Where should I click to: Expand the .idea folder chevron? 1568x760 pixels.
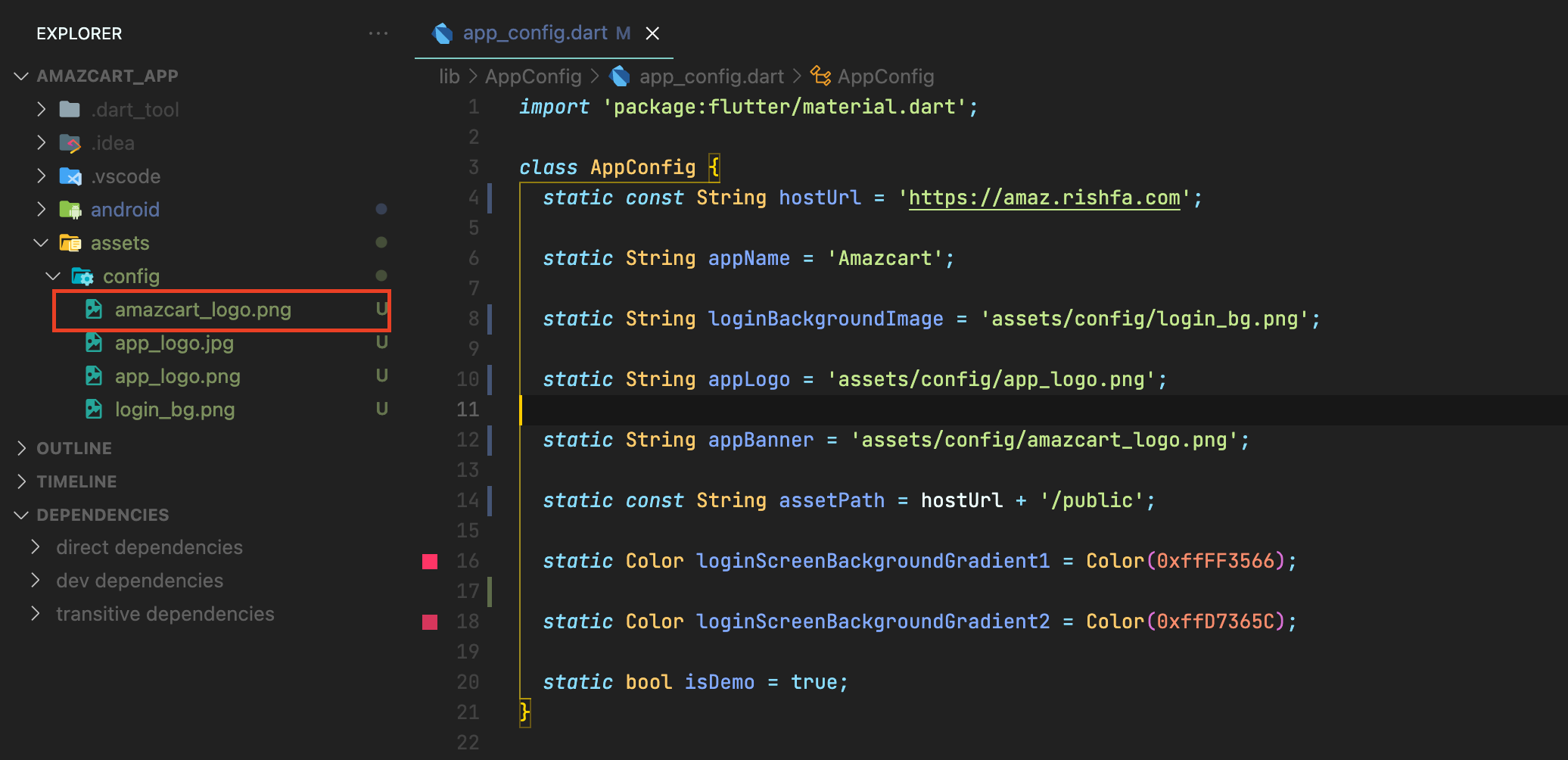click(x=42, y=143)
